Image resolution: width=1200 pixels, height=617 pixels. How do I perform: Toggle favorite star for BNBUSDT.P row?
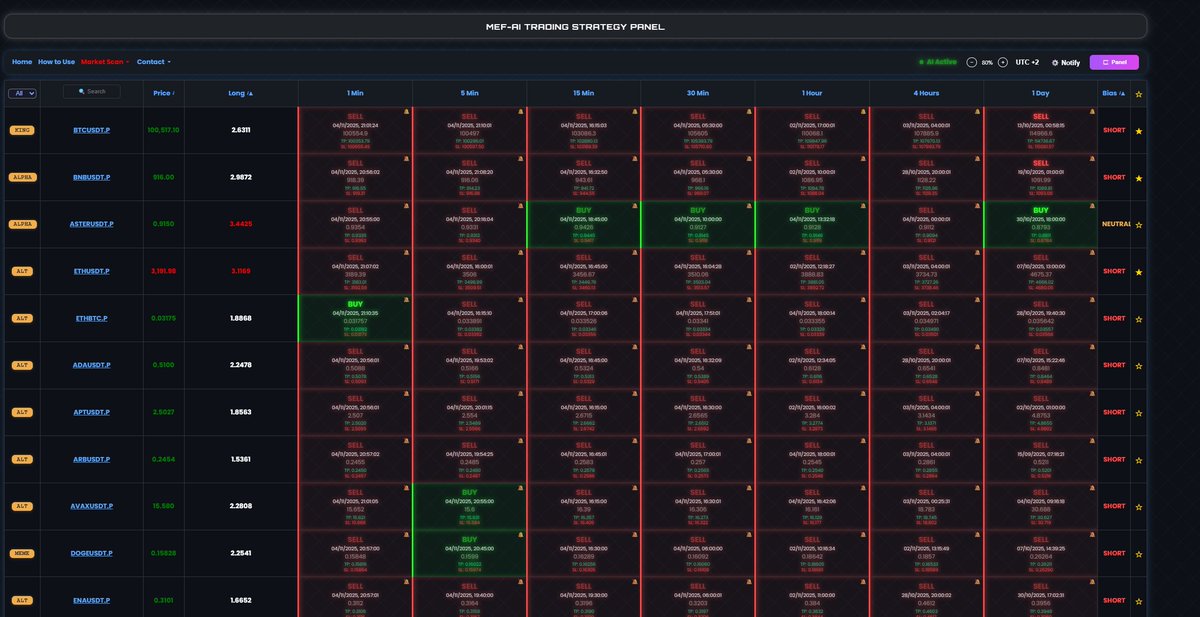coord(1139,178)
